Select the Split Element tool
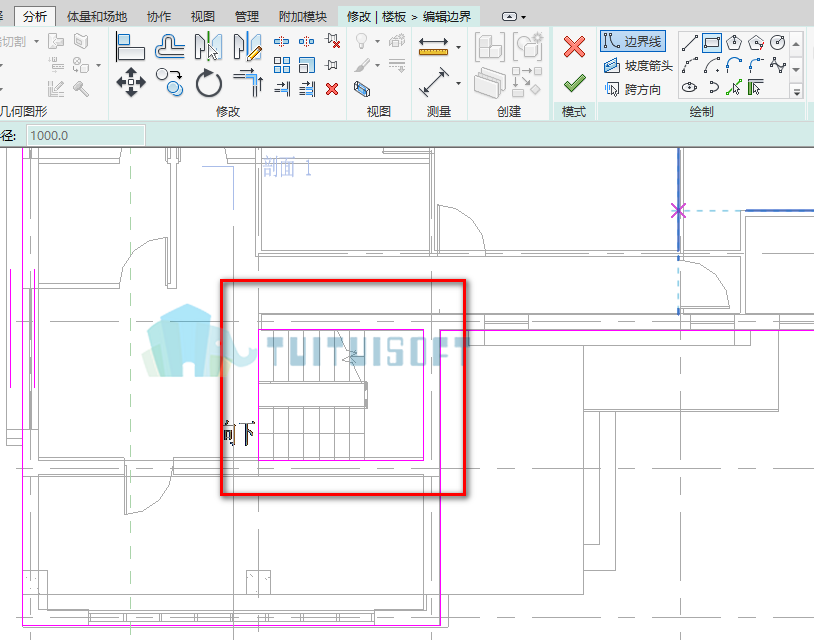Viewport: 814px width, 640px height. click(281, 41)
